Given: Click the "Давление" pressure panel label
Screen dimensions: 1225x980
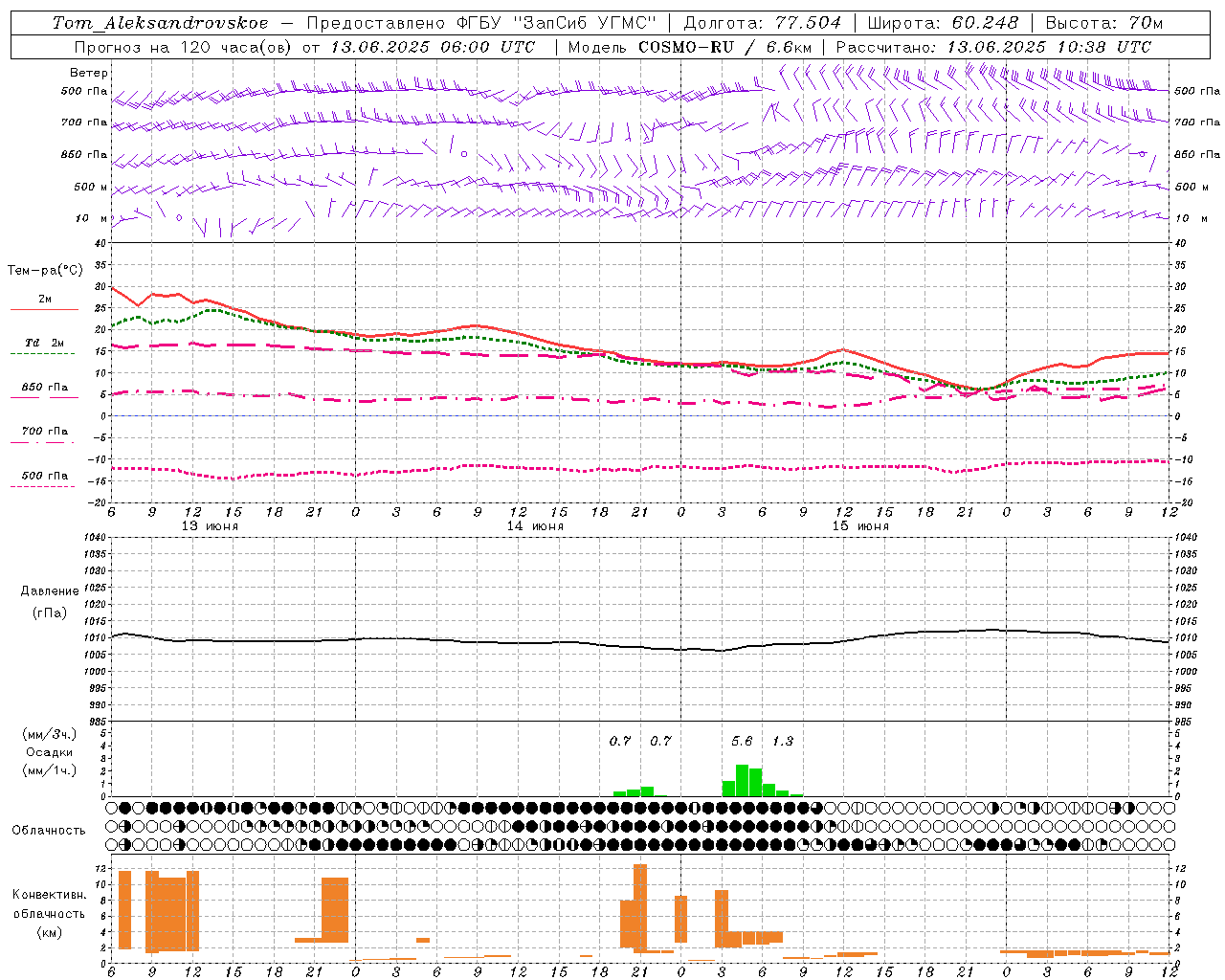Looking at the screenshot, I should 50,591.
